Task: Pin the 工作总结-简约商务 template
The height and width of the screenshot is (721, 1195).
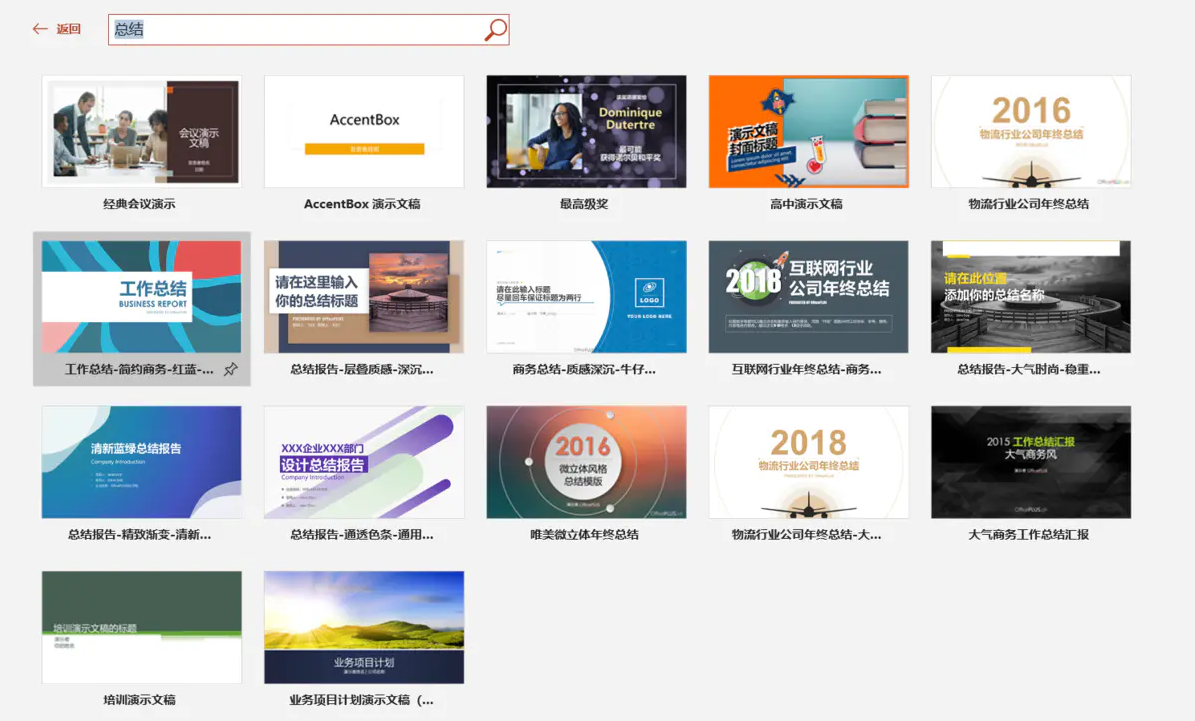Action: tap(230, 370)
